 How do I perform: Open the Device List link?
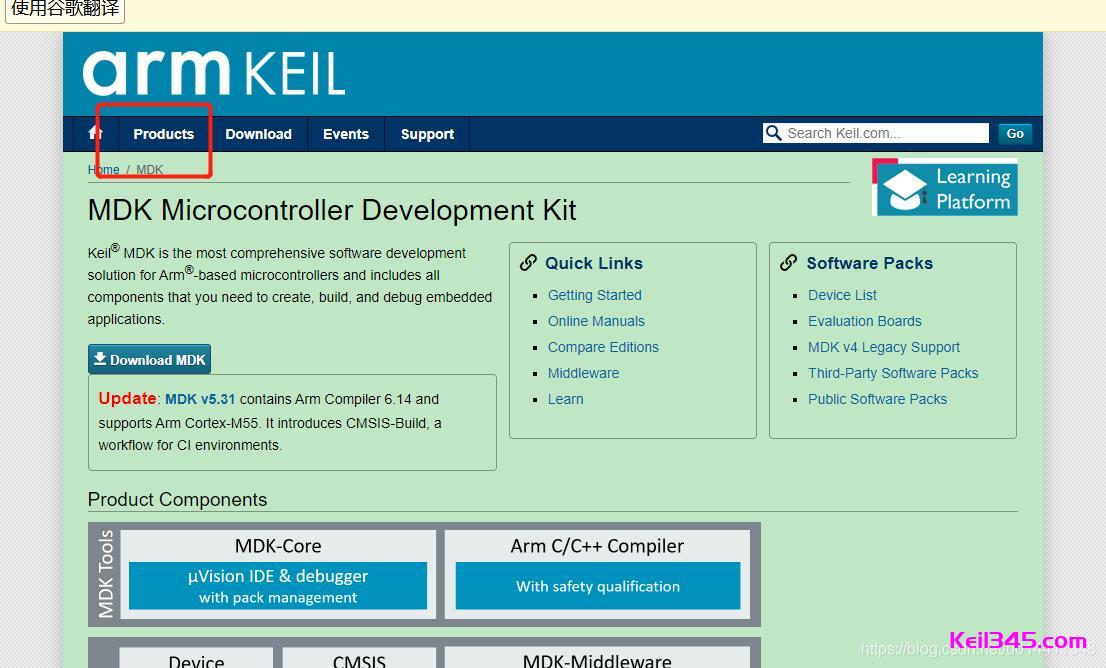pyautogui.click(x=842, y=295)
